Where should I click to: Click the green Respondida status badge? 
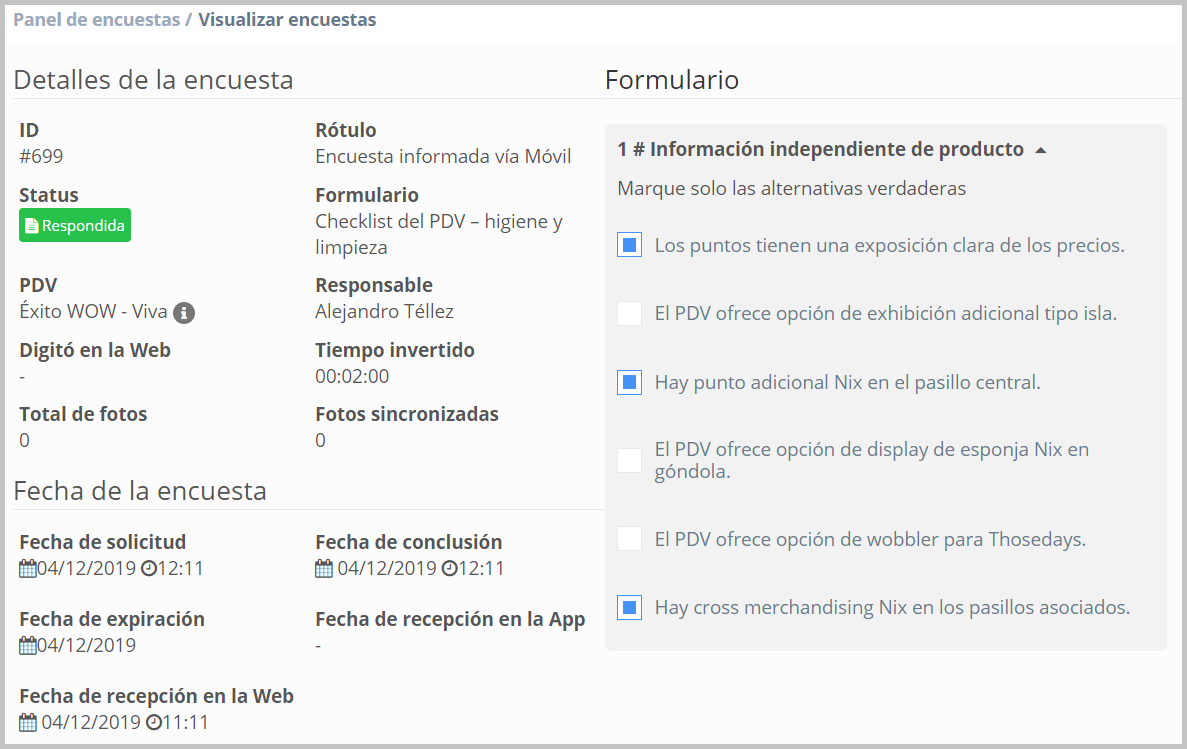pyautogui.click(x=75, y=226)
